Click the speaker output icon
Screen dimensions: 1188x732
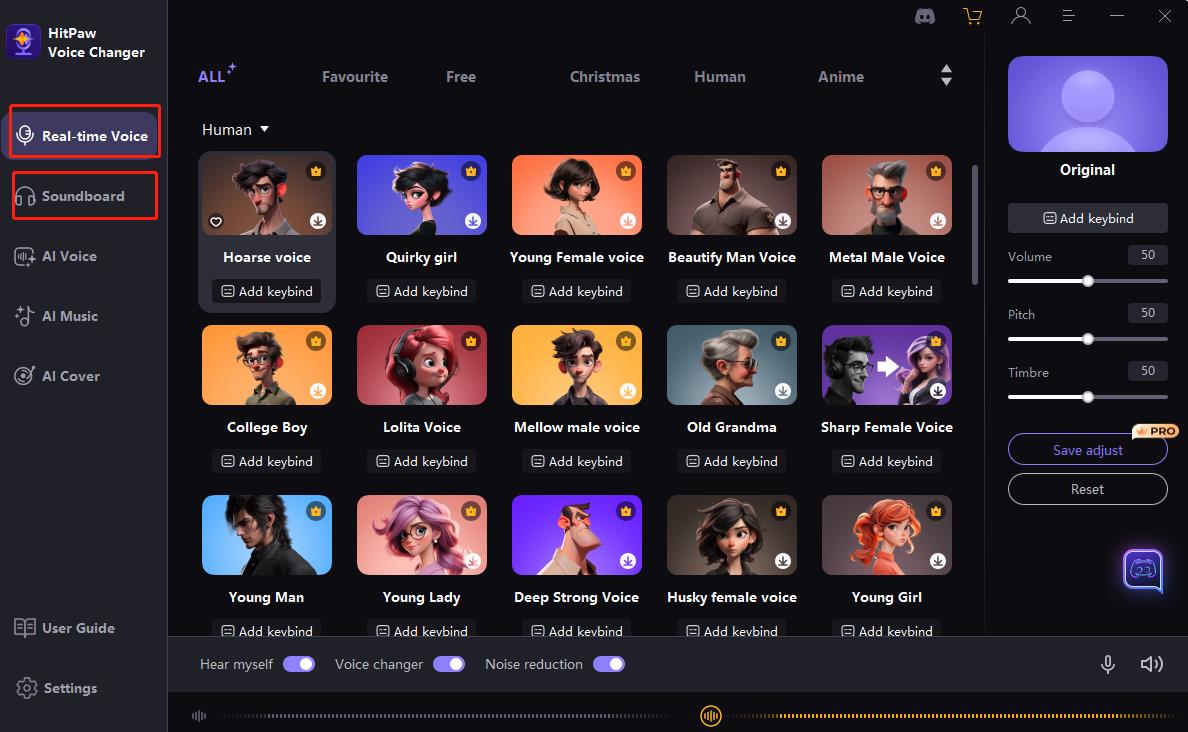(x=1151, y=664)
